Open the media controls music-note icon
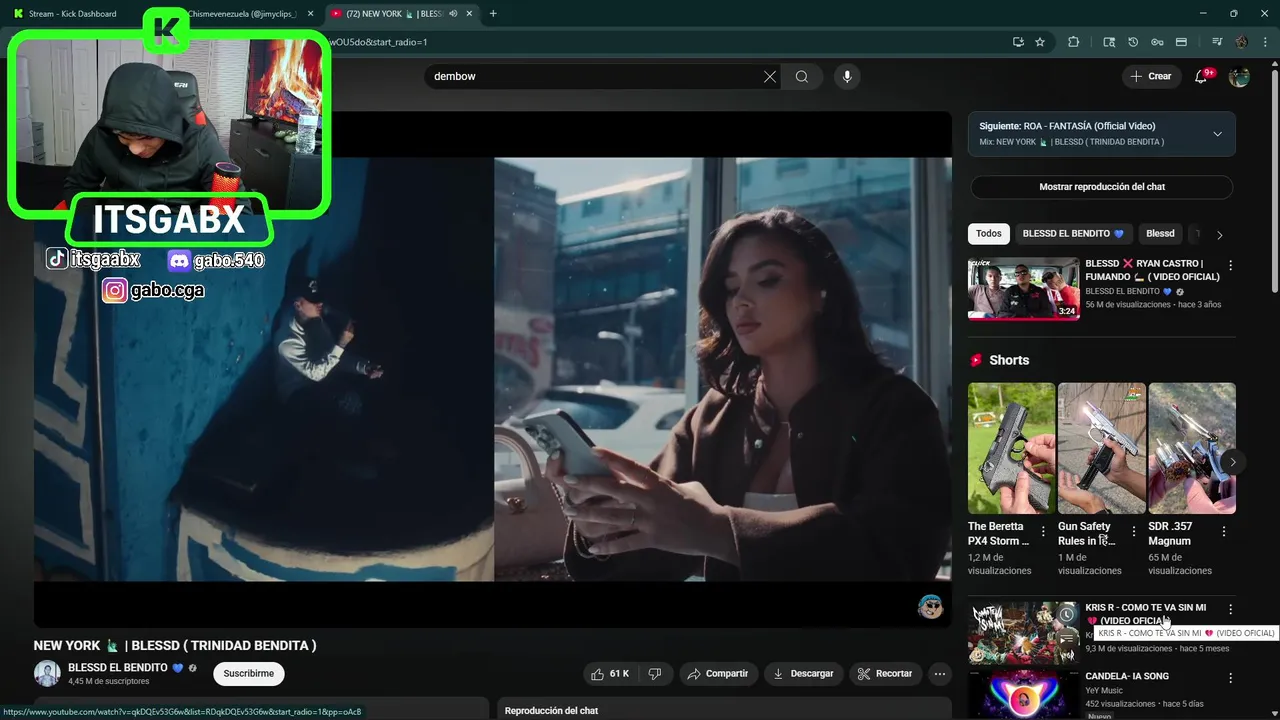 click(x=1217, y=42)
